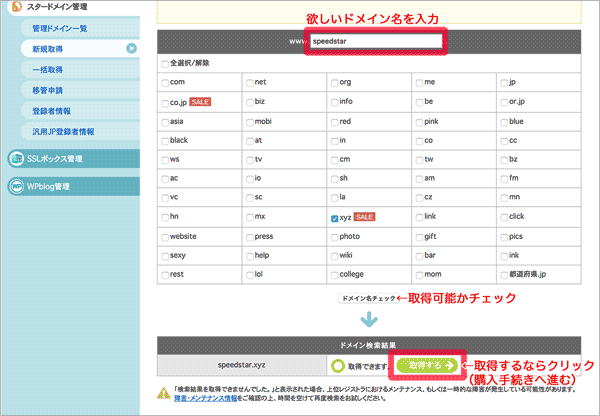The height and width of the screenshot is (416, 600).
Task: Check the or.jp domain checkbox
Action: click(x=504, y=102)
